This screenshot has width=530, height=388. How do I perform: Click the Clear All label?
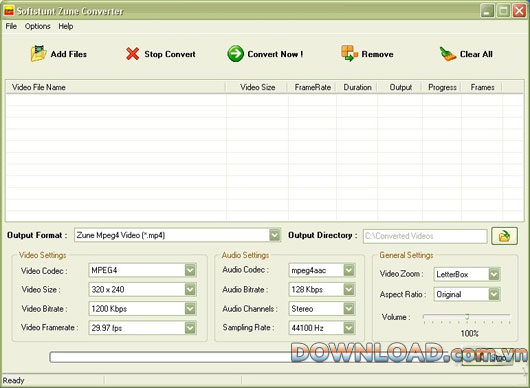(x=476, y=54)
